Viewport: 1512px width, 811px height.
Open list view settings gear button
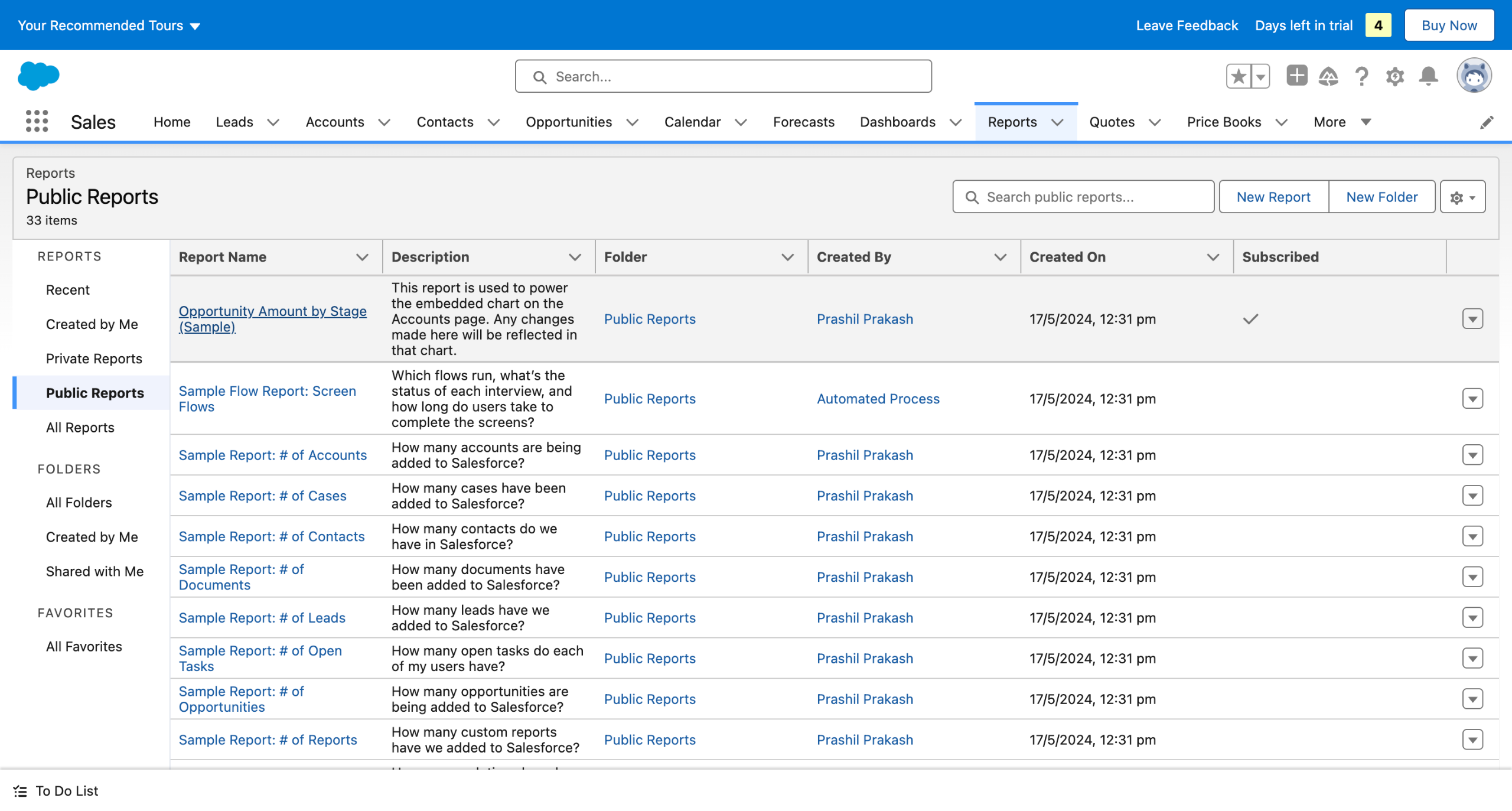(1462, 197)
